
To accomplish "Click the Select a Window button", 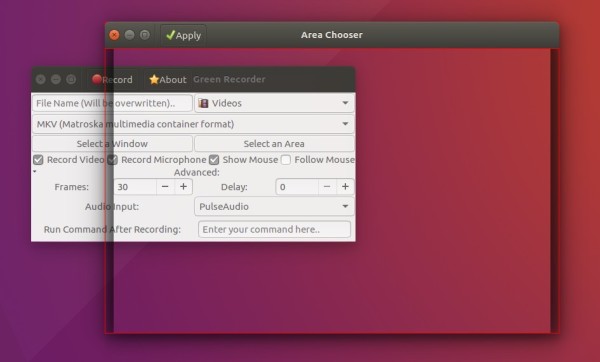I will (112, 144).
